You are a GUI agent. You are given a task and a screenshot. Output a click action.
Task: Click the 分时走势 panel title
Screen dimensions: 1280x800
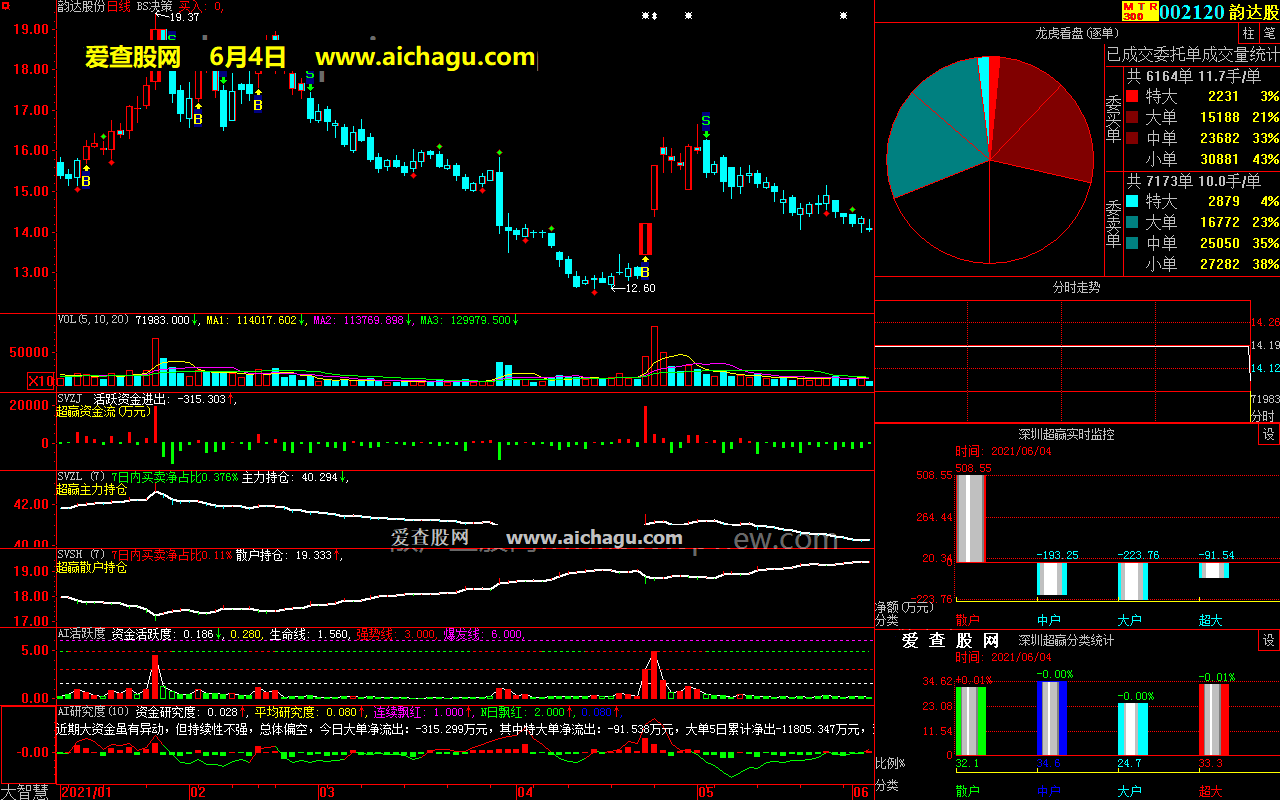[1076, 287]
